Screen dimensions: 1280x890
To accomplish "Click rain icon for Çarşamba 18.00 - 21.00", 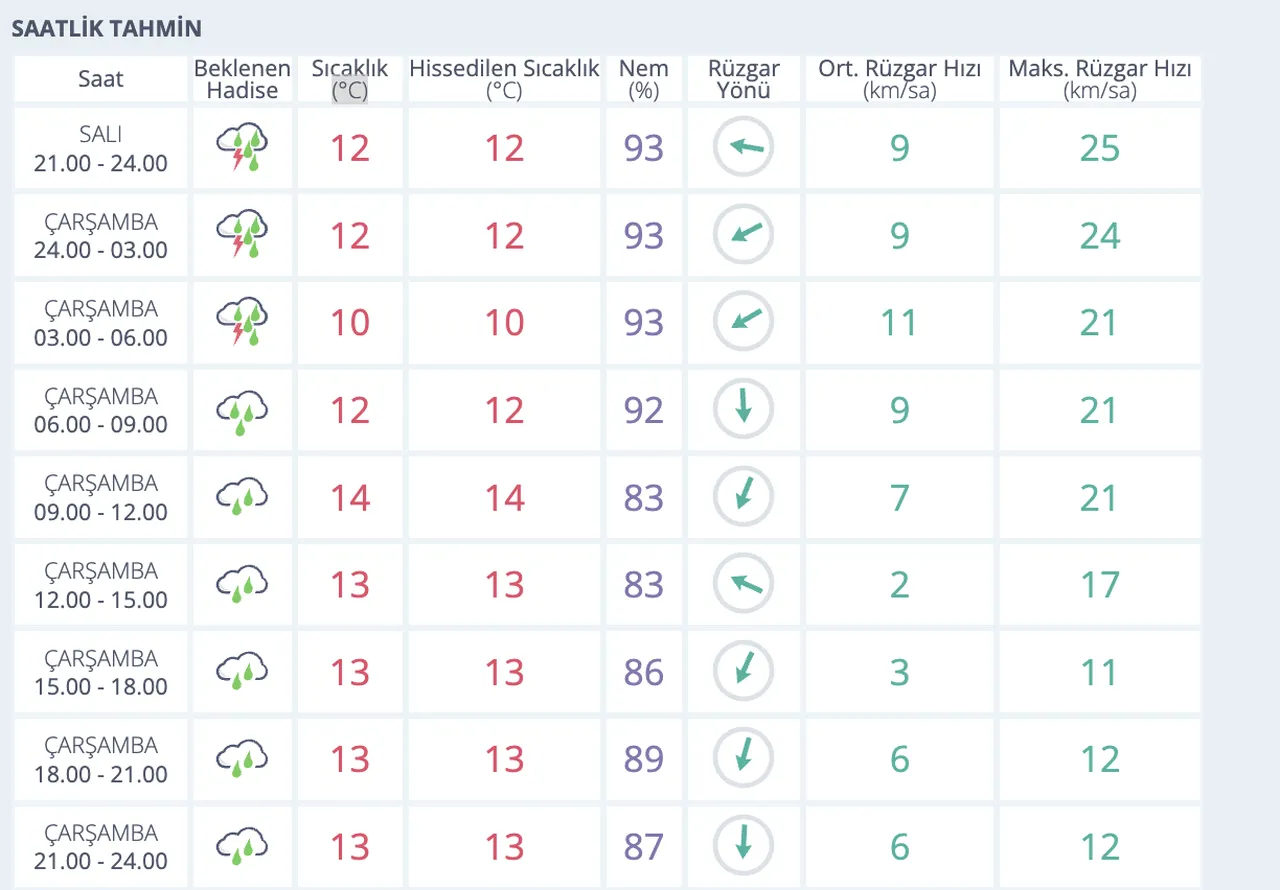I will pyautogui.click(x=242, y=759).
